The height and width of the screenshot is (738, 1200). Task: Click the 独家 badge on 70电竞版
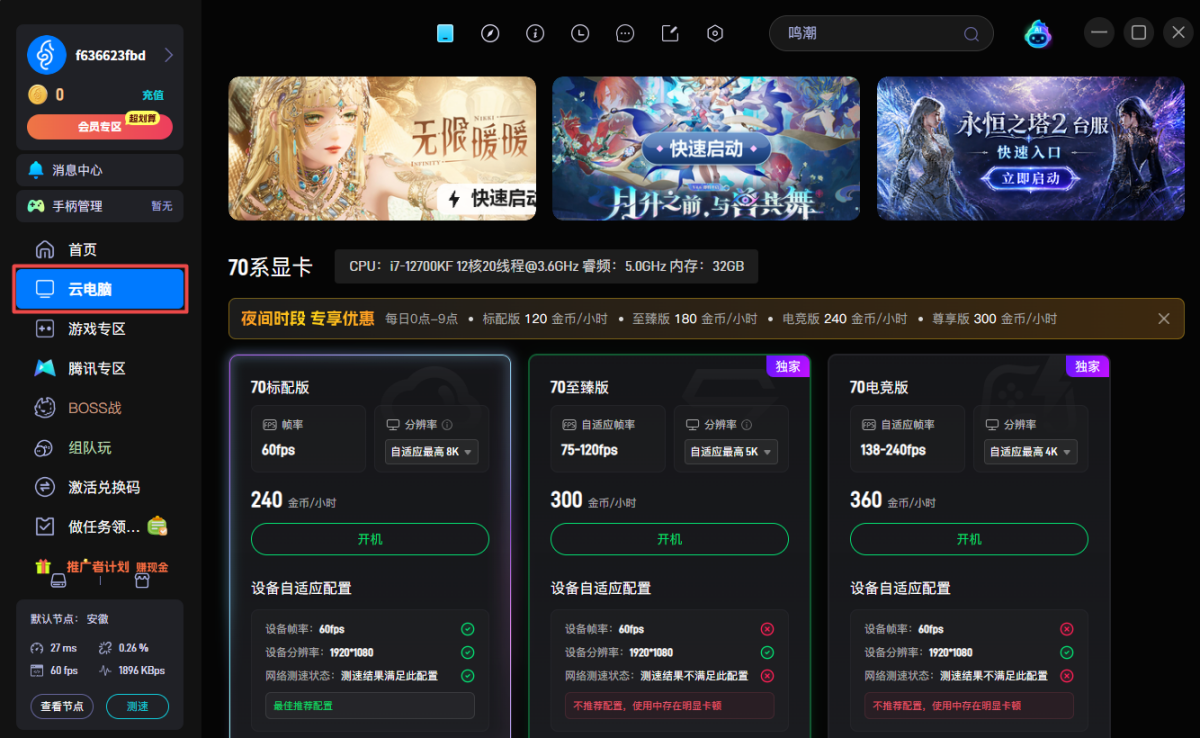pyautogui.click(x=1088, y=366)
